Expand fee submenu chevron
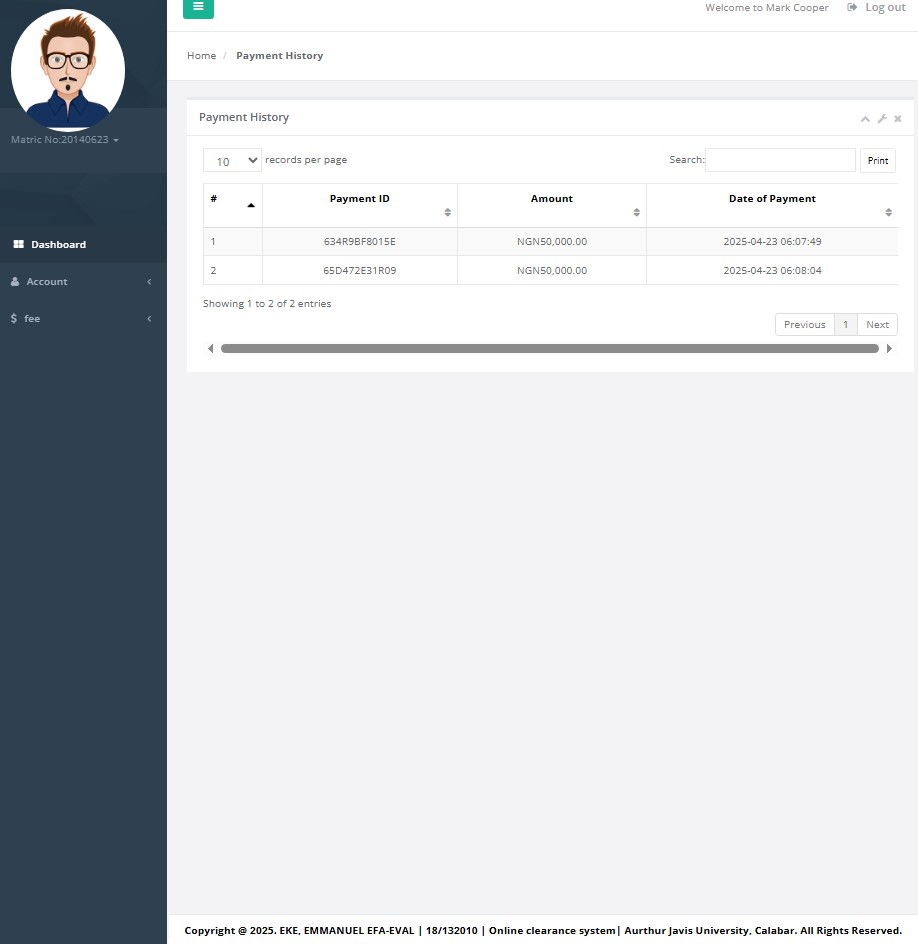Screen dimensions: 918x944 point(149,318)
